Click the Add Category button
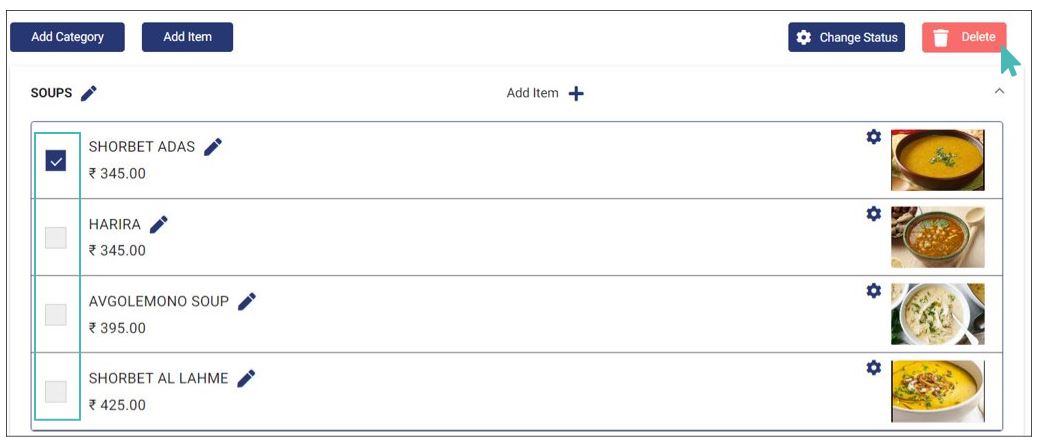 click(68, 37)
